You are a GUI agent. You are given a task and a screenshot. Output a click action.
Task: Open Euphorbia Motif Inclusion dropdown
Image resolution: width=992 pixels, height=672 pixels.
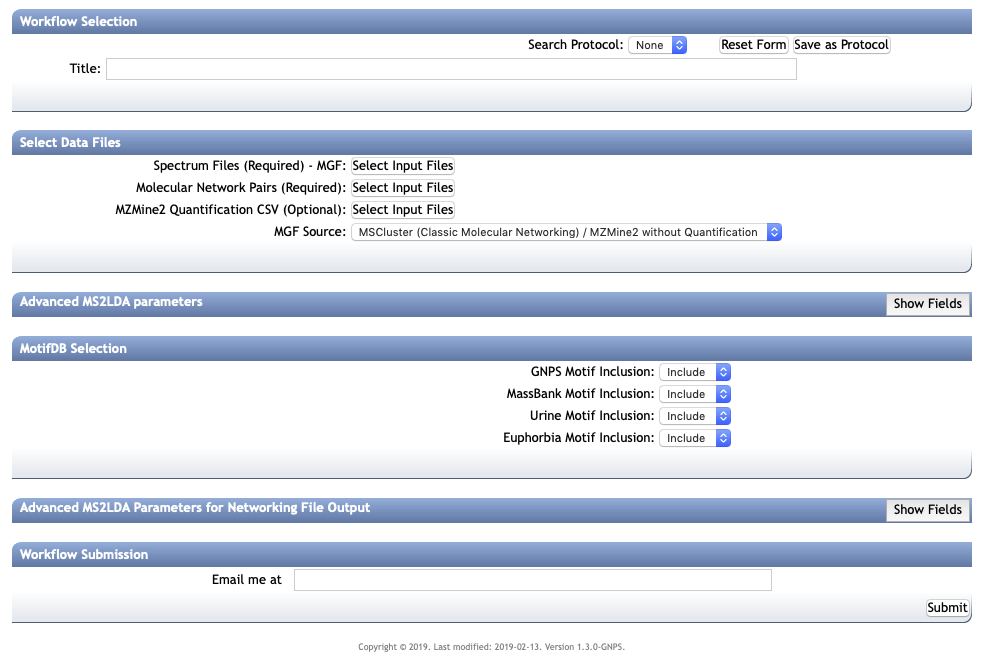click(695, 438)
